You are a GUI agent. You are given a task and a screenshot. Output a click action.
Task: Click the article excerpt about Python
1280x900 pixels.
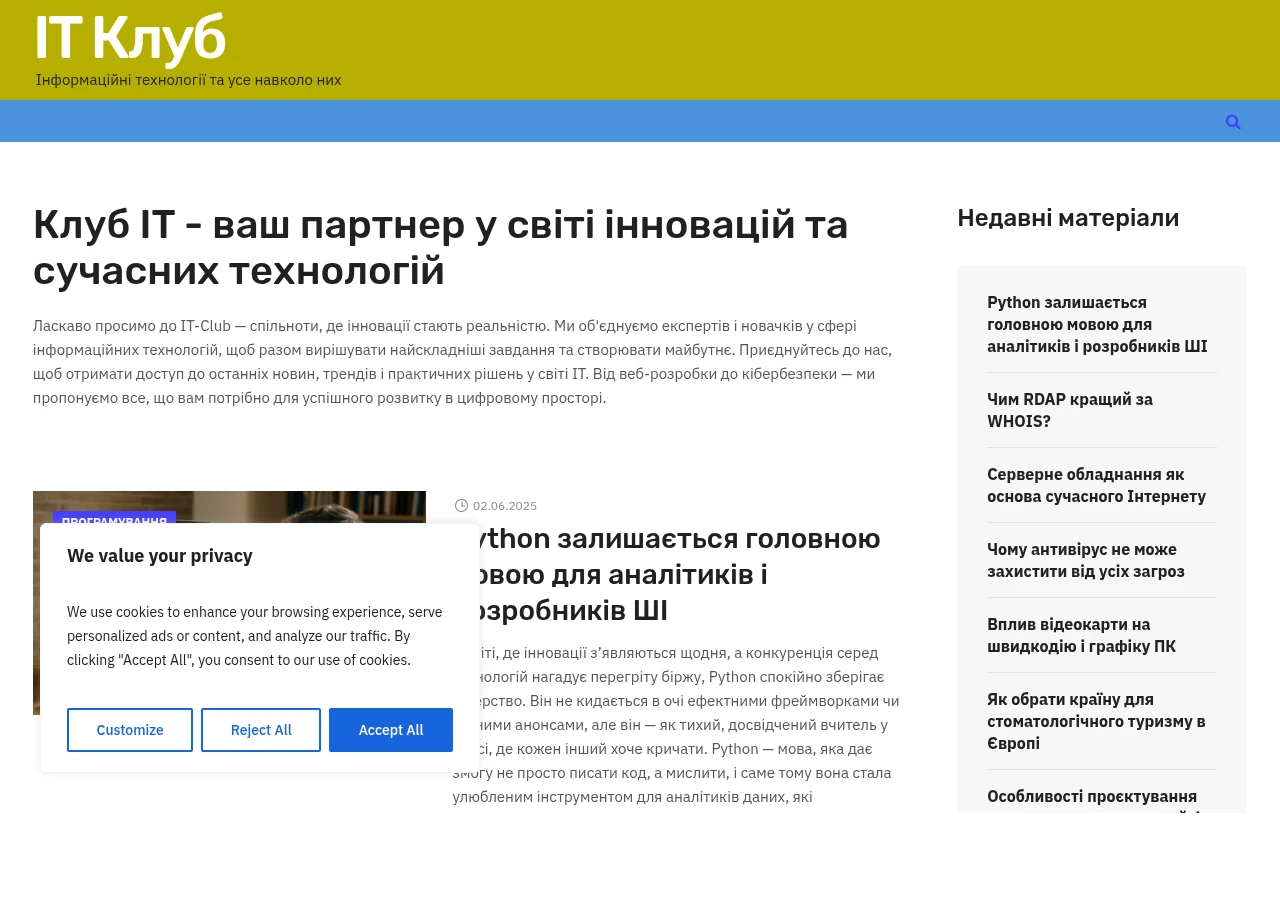pos(676,725)
